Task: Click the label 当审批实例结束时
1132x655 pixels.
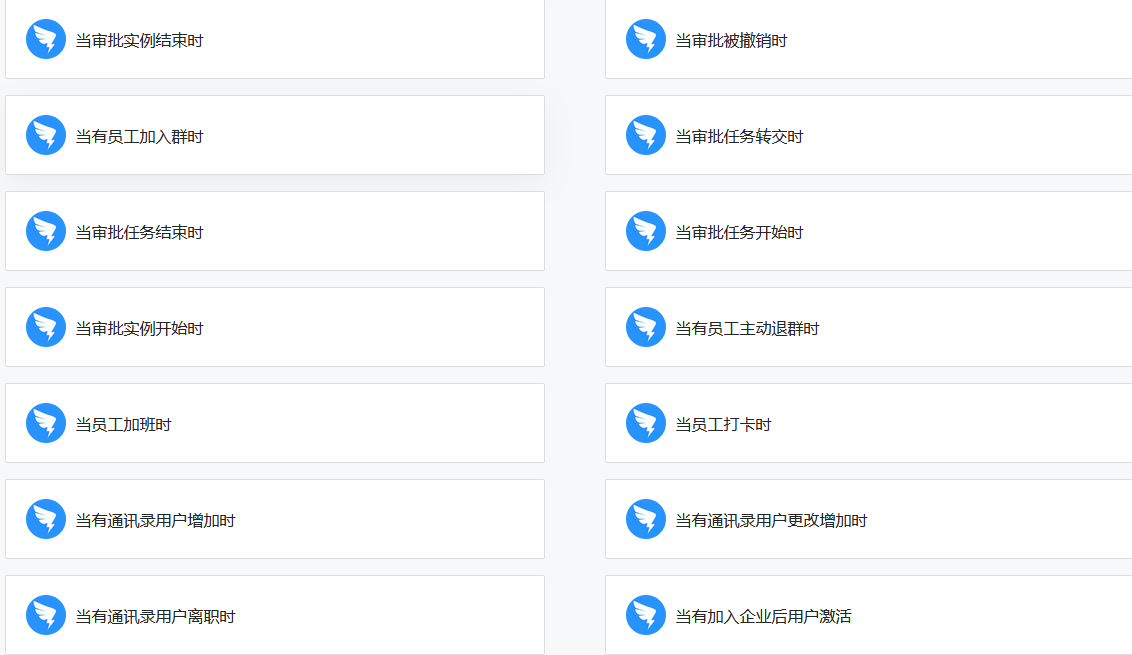Action: pos(139,40)
